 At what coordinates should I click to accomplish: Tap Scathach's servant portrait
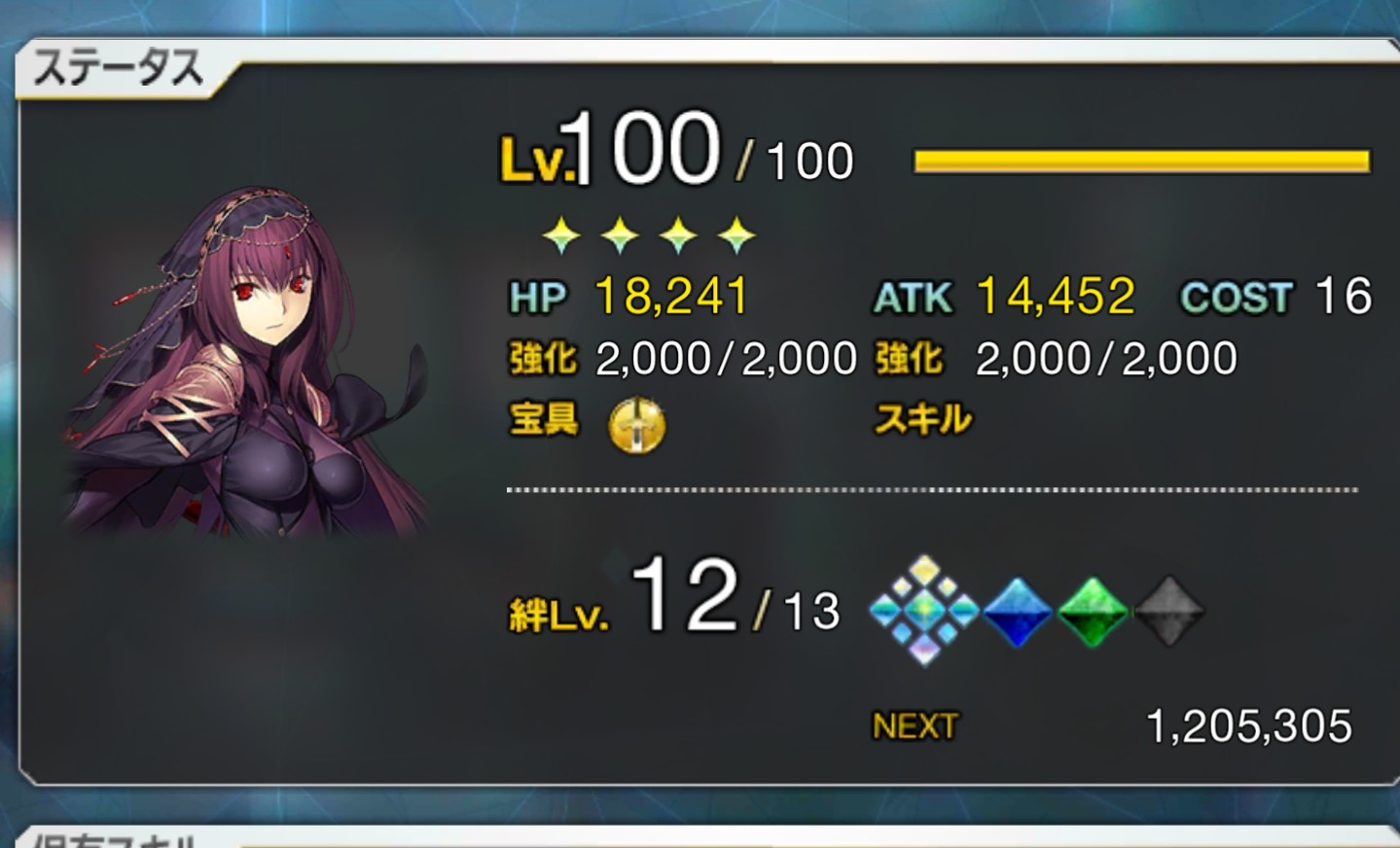[247, 362]
